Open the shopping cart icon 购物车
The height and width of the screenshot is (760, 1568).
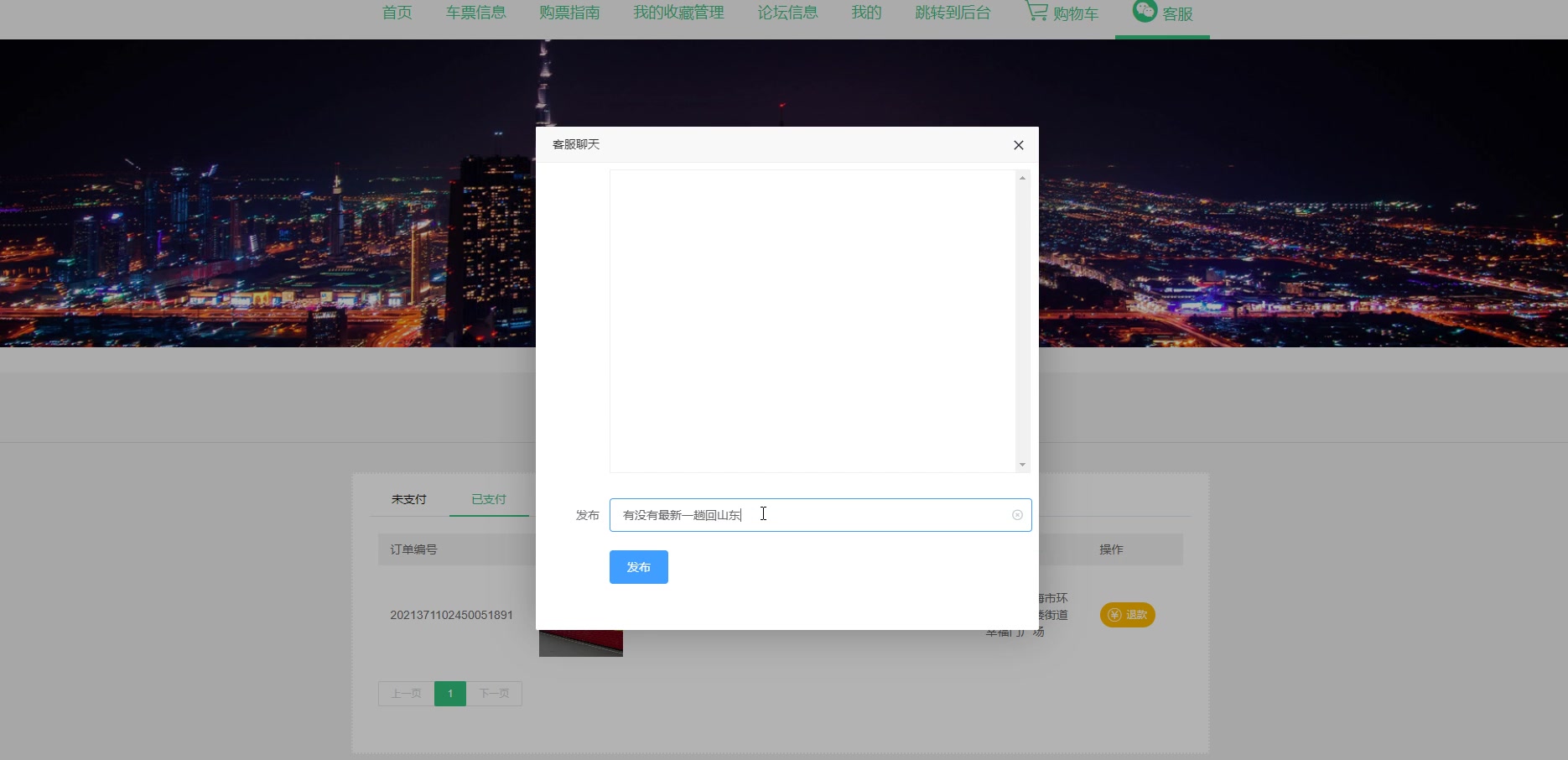1036,11
